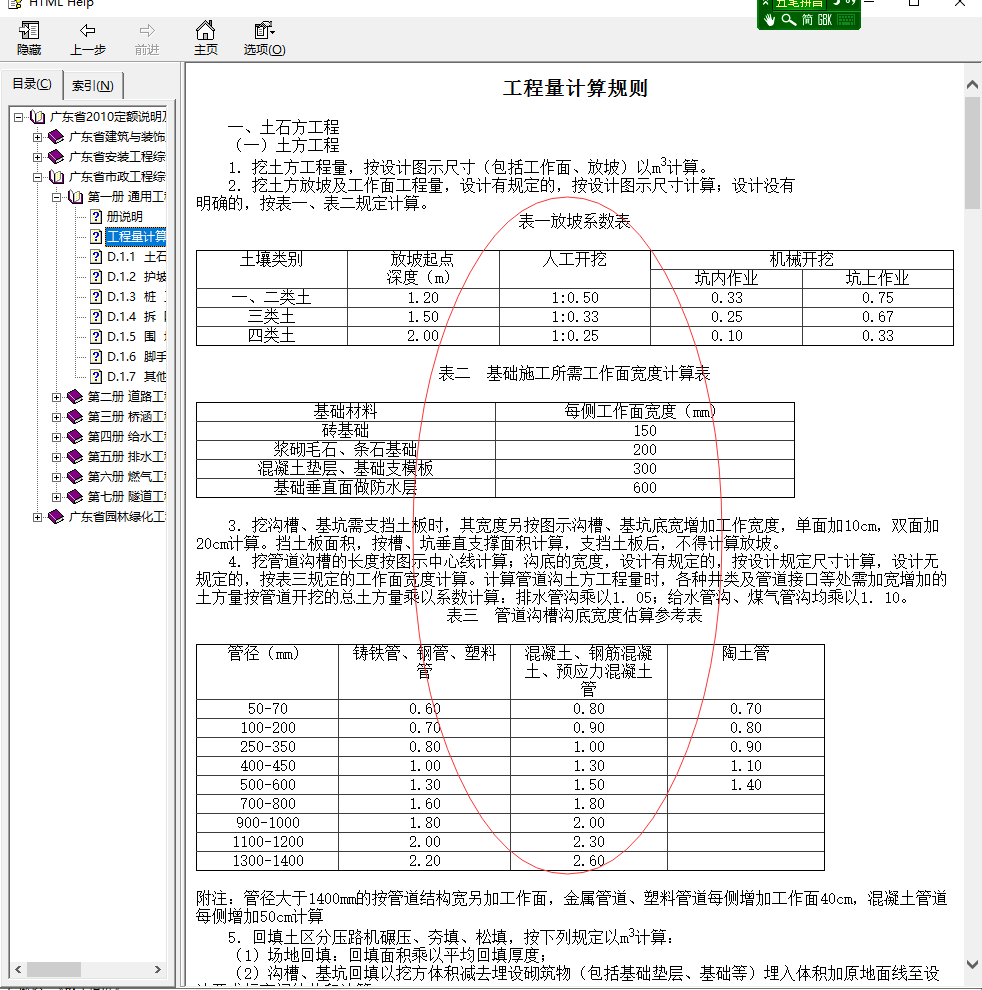Click the content pane scroll up arrow
This screenshot has height=990, width=982.
973,84
